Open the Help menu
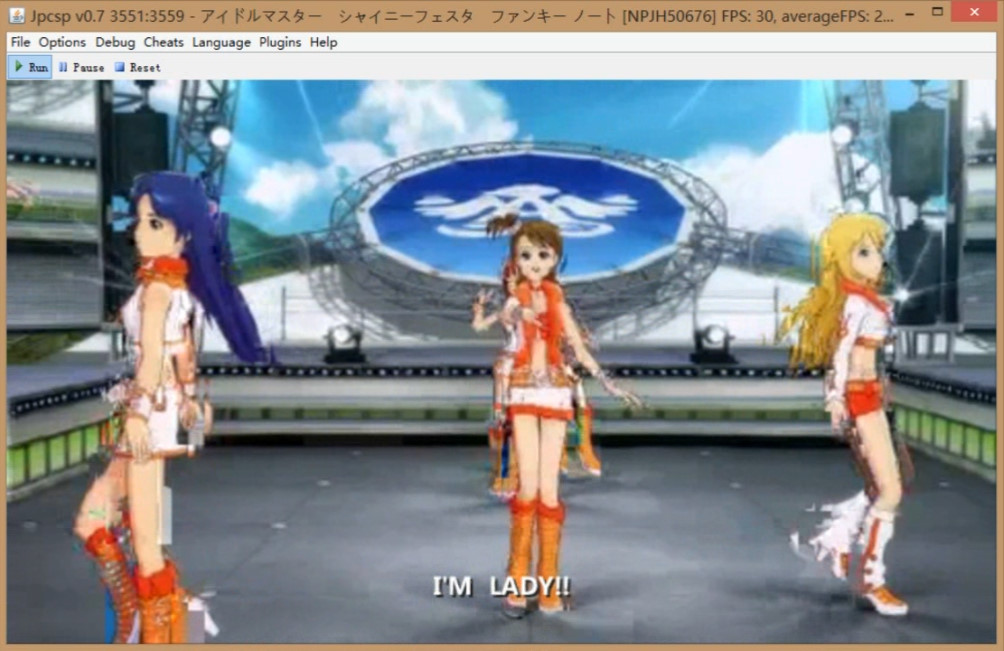Image resolution: width=1004 pixels, height=651 pixels. click(323, 42)
